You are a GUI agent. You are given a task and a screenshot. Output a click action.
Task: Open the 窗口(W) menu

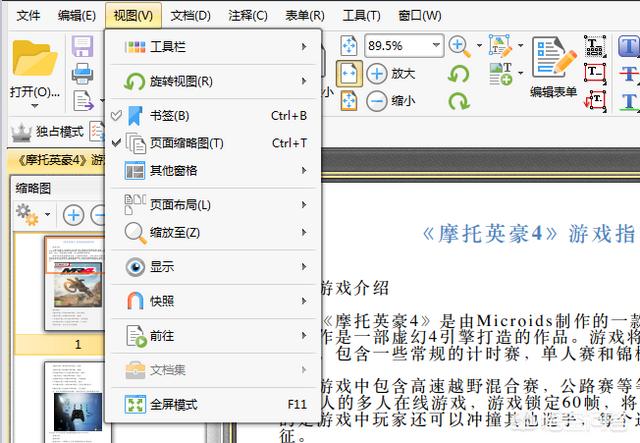pos(420,16)
